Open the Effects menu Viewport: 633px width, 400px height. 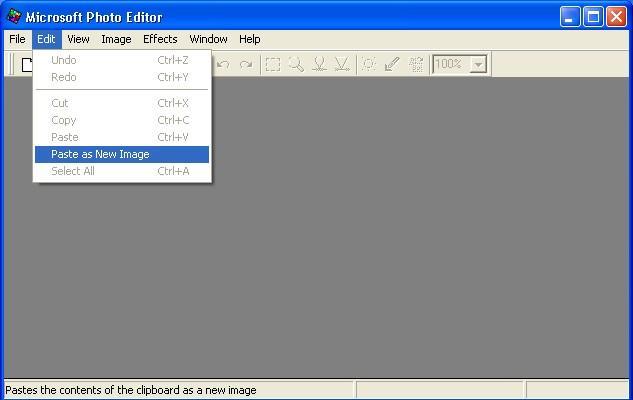160,39
